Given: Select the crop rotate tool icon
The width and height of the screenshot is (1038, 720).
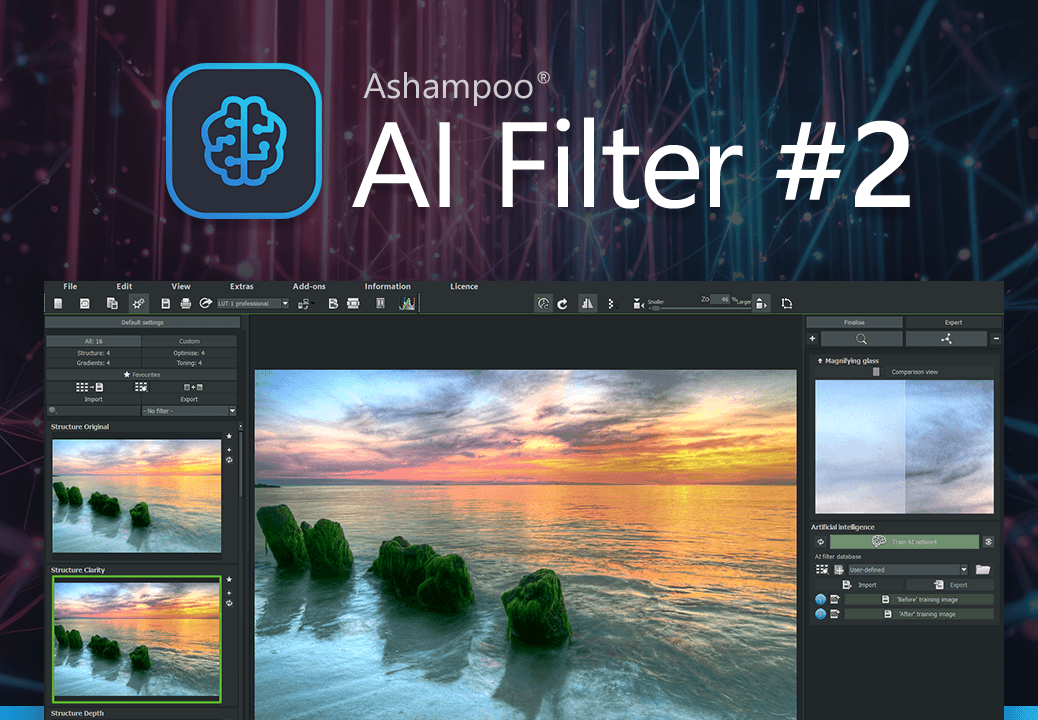Looking at the screenshot, I should 786,304.
